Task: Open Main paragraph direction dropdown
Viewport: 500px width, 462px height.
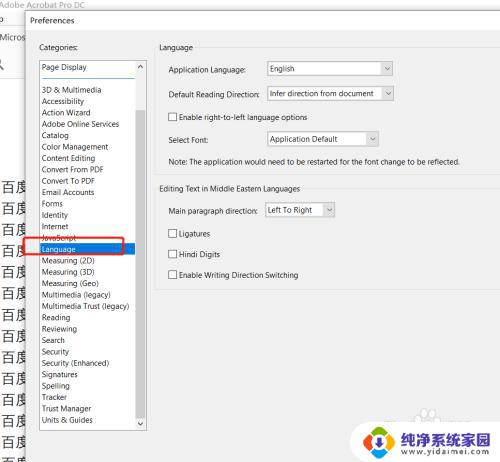Action: coord(300,210)
